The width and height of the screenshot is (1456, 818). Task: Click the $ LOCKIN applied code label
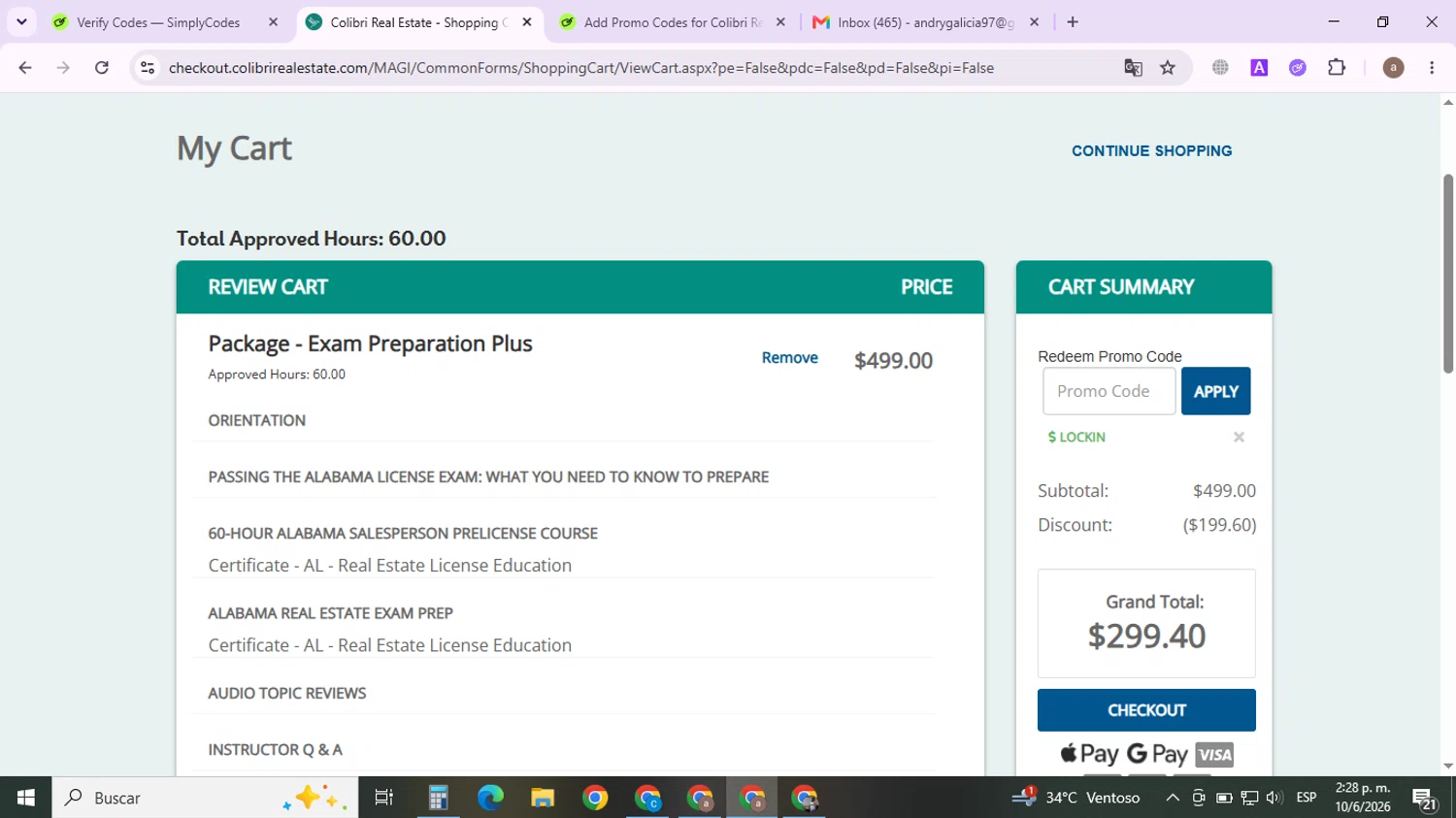click(x=1076, y=438)
